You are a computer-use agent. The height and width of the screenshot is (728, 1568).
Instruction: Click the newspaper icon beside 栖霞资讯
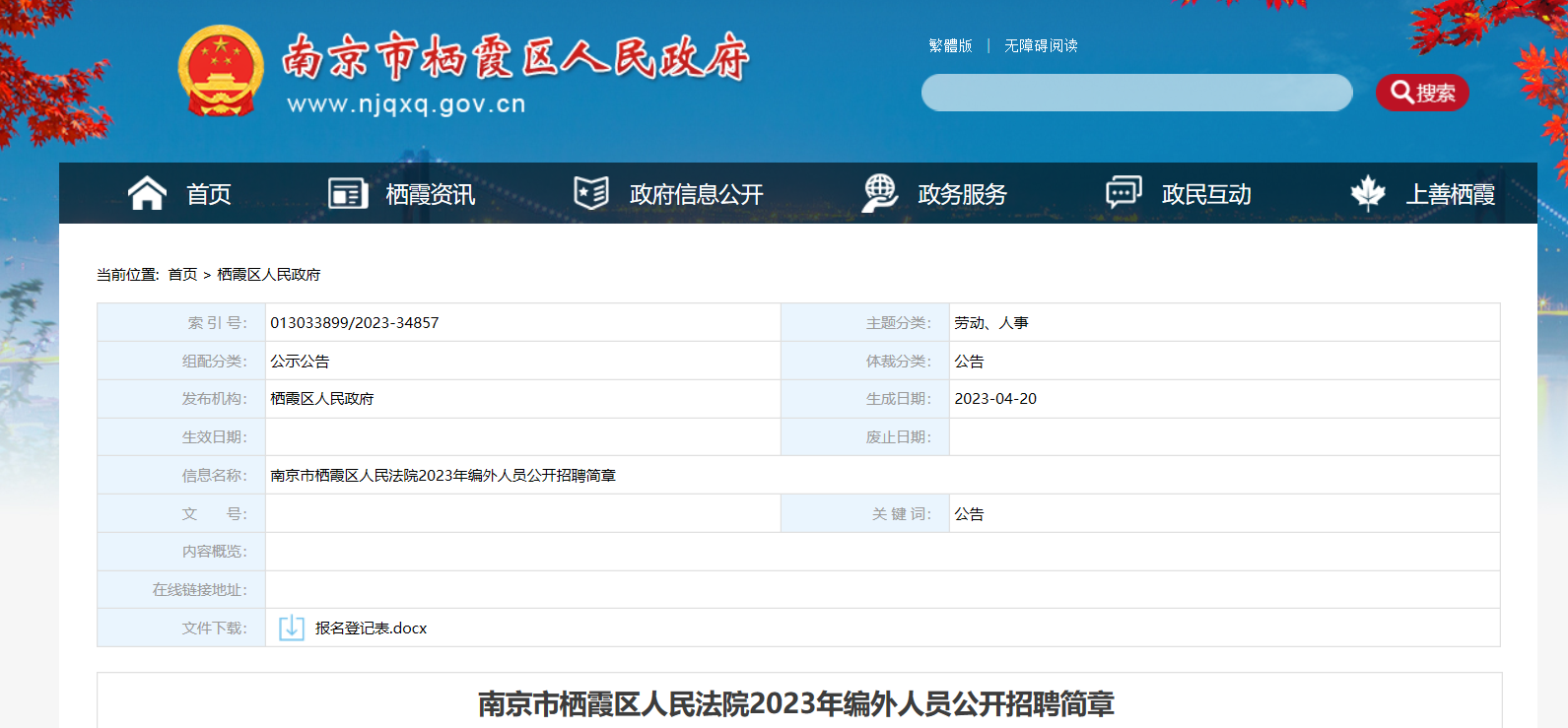pyautogui.click(x=348, y=193)
